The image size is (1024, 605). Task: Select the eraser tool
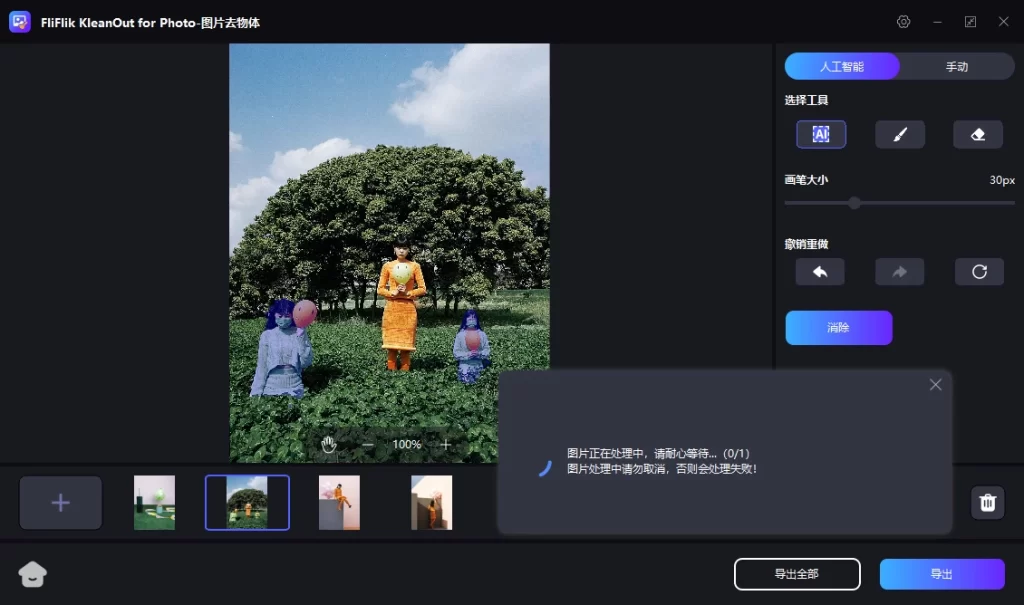coord(977,134)
